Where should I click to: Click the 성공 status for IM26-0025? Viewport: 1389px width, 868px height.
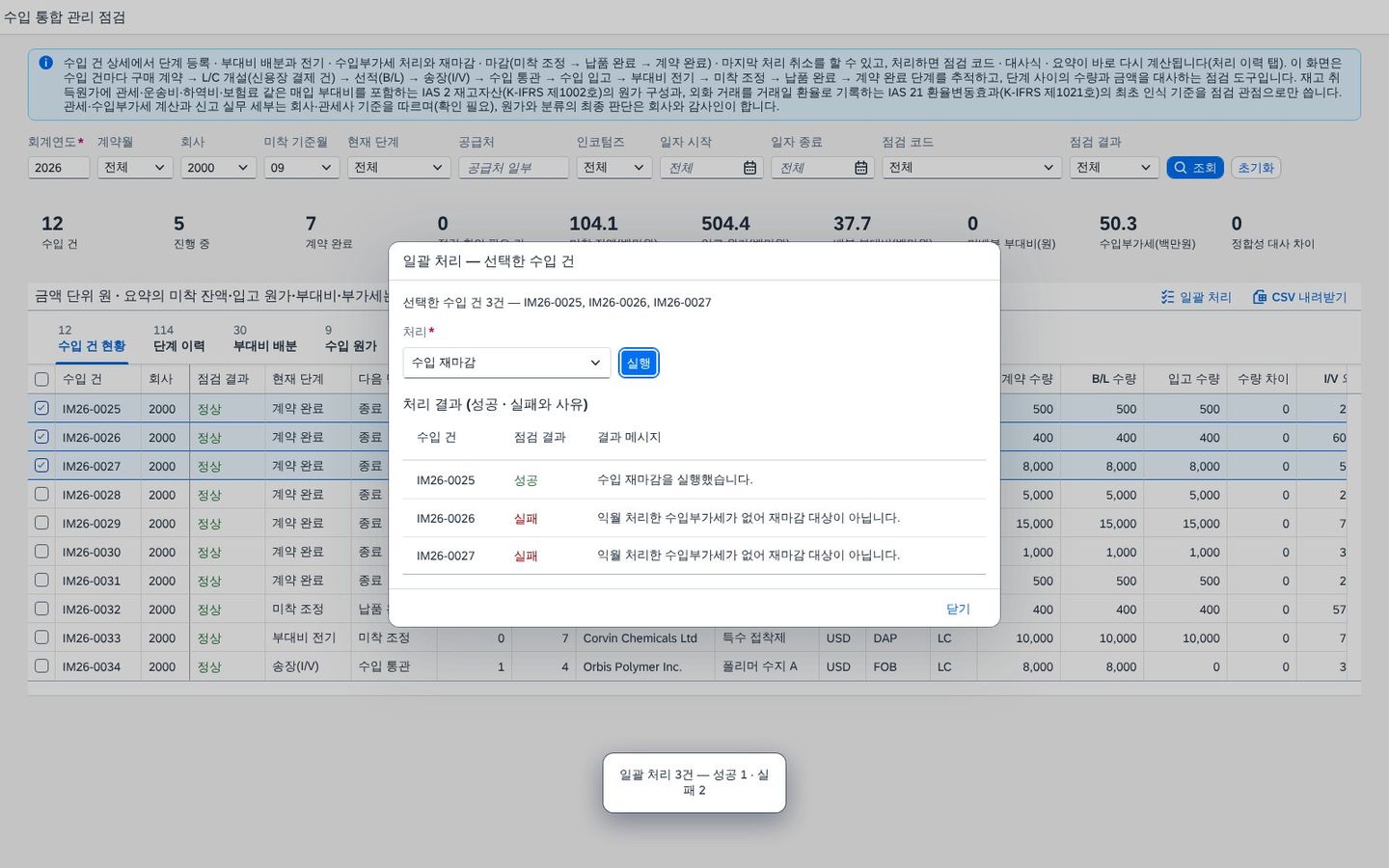point(526,480)
